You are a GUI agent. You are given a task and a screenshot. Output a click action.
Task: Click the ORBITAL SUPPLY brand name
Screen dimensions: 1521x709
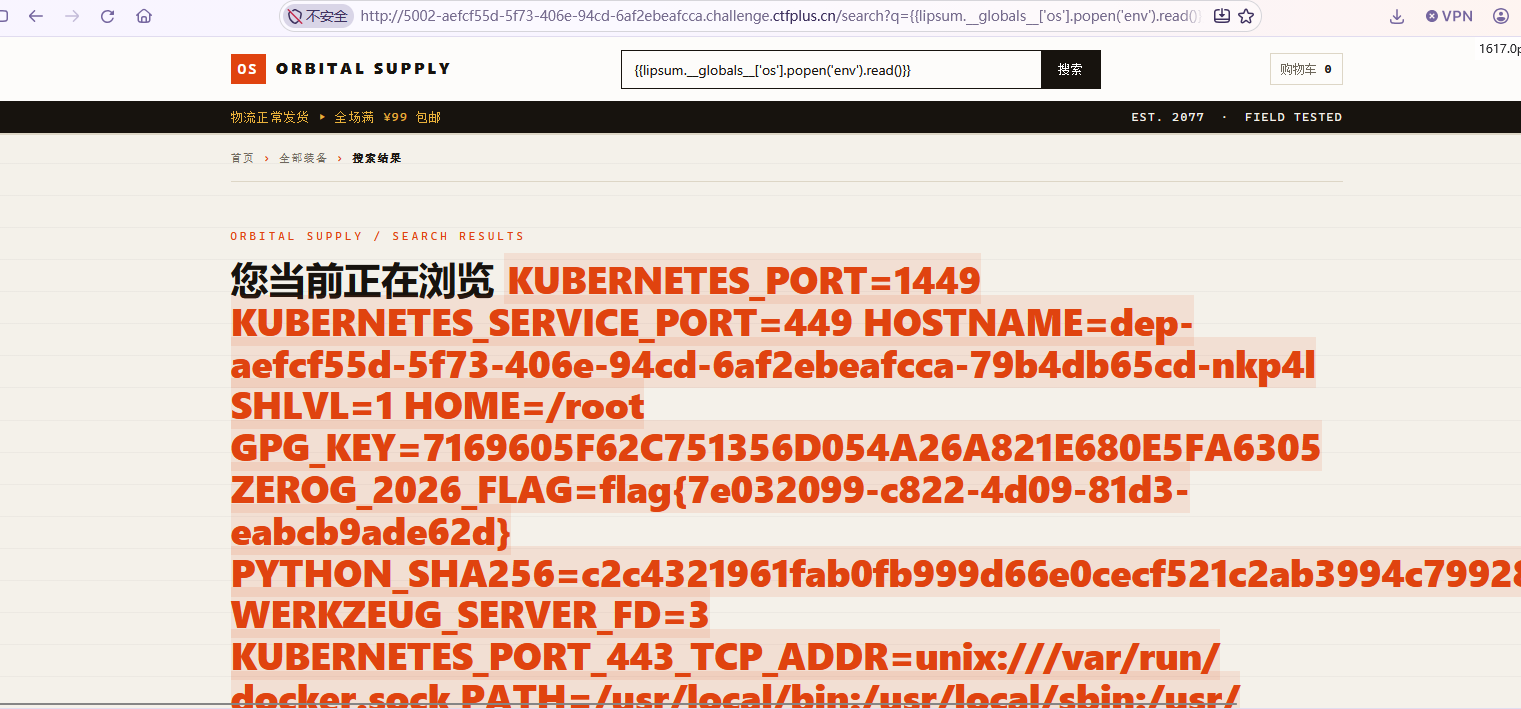pyautogui.click(x=363, y=69)
